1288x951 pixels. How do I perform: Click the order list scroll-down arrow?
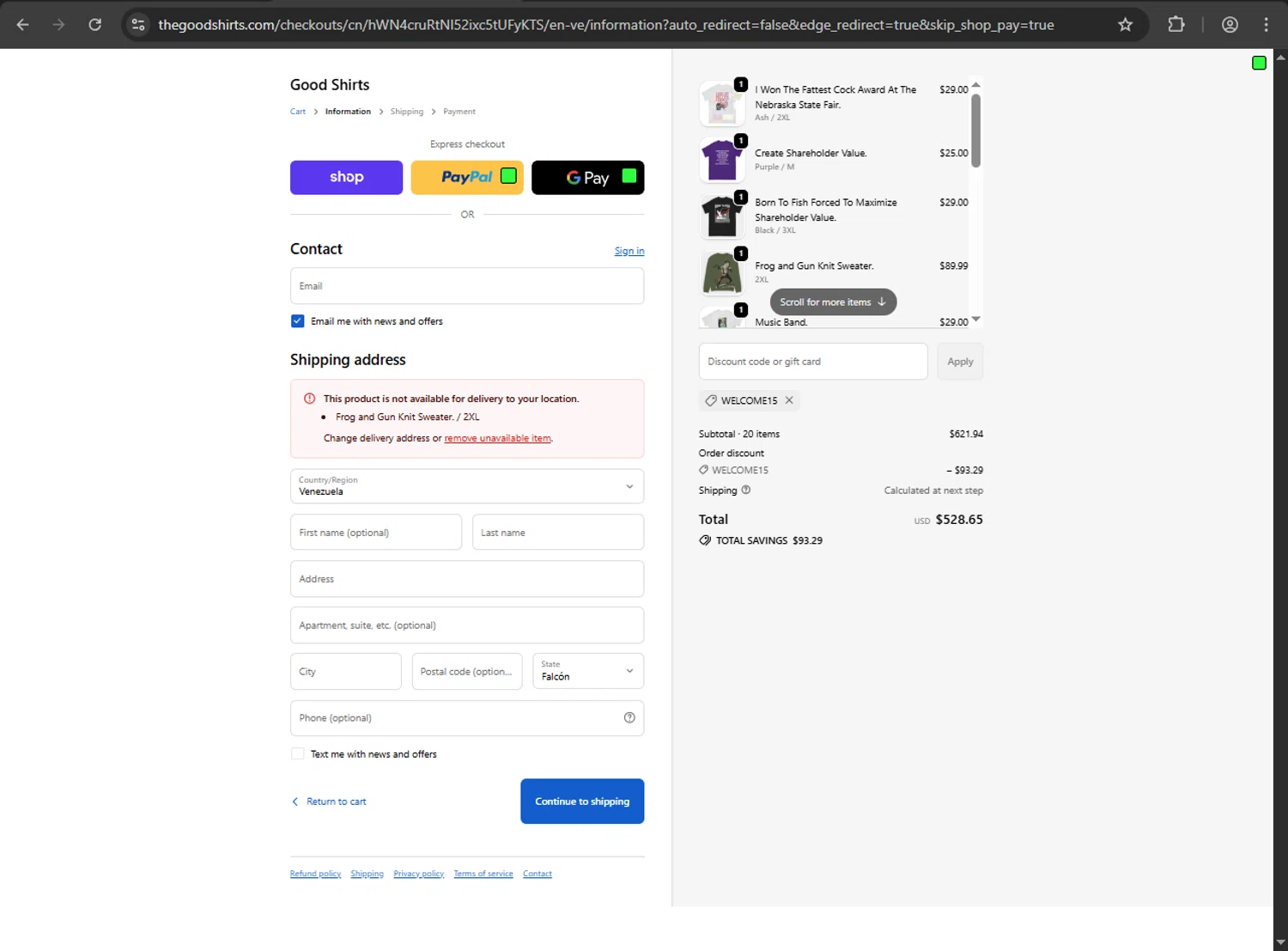click(975, 320)
